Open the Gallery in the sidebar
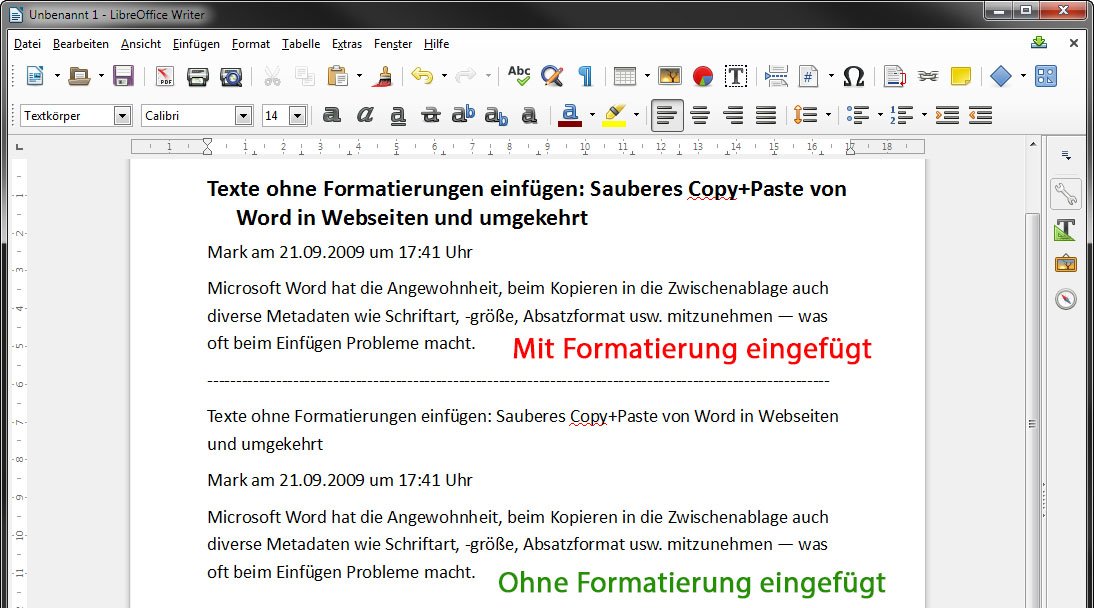 point(1065,263)
